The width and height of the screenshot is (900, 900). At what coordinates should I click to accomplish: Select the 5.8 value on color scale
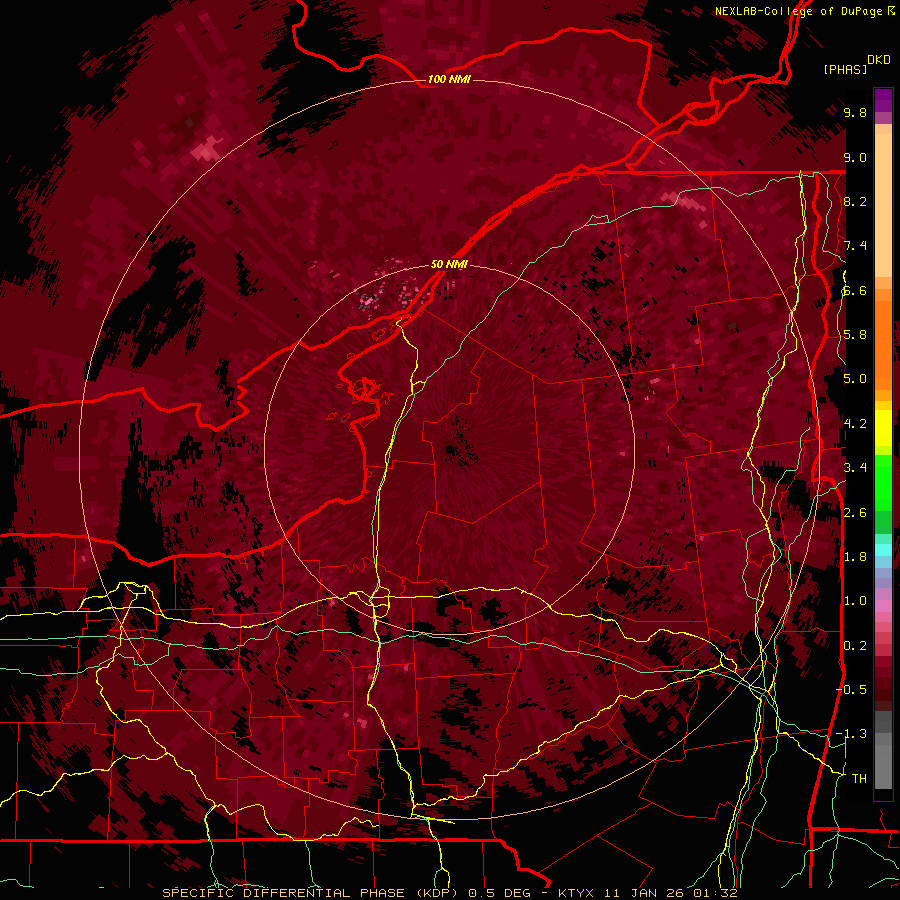point(855,335)
